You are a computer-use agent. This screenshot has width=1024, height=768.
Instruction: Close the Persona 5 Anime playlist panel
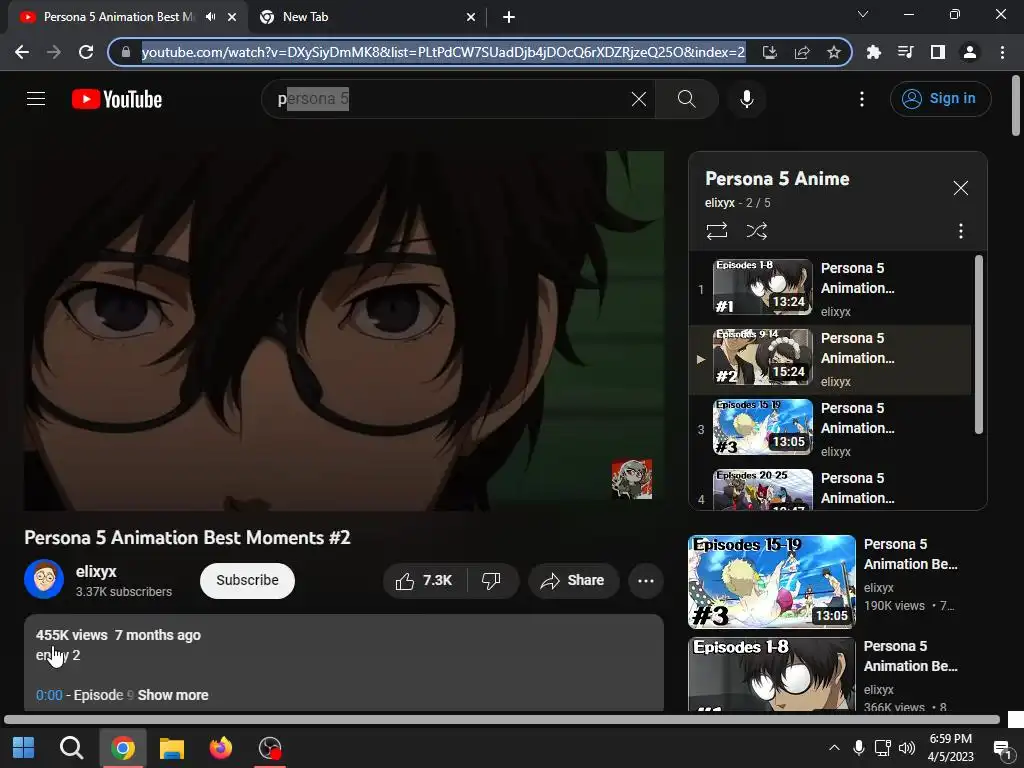(960, 188)
